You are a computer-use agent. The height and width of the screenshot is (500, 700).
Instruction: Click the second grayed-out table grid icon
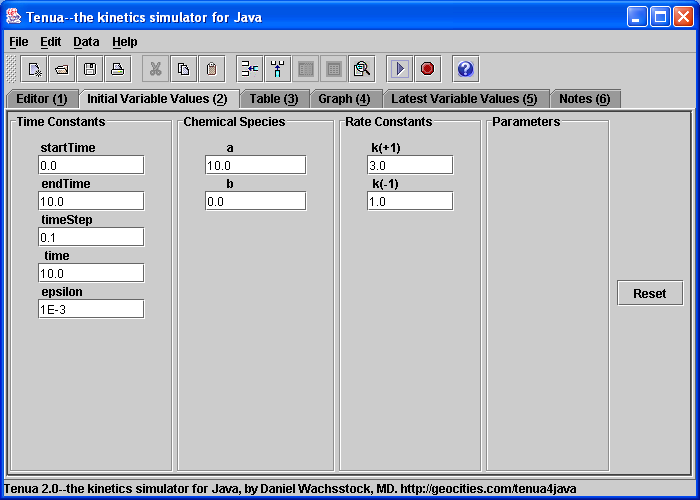pos(333,69)
